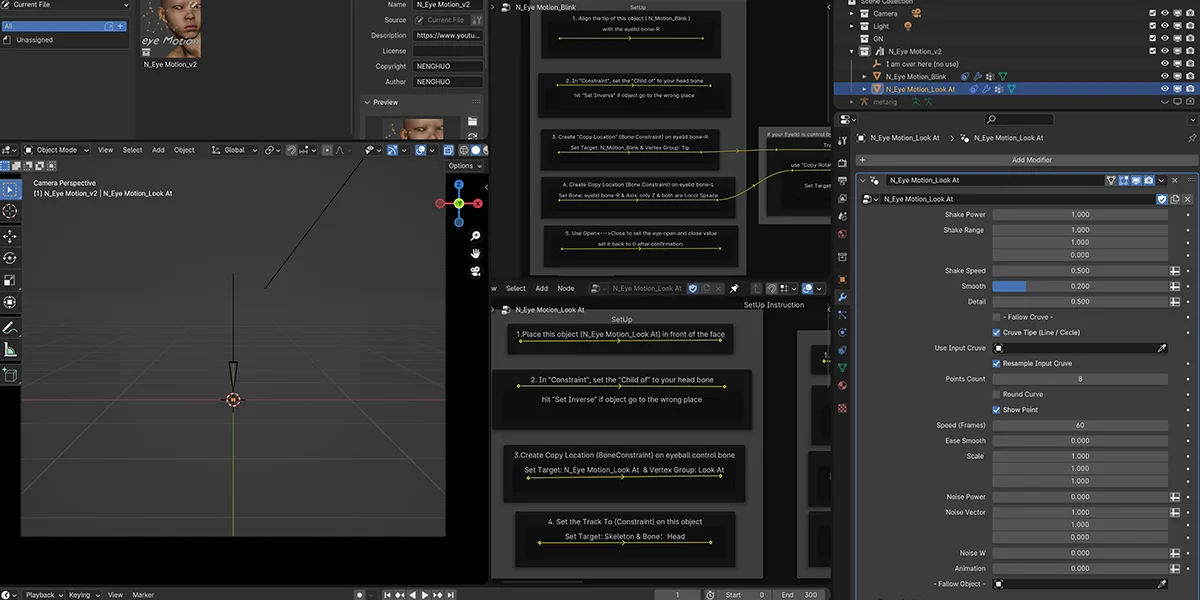The image size is (1200, 600).
Task: Click the Add Modifier button
Action: (1031, 159)
